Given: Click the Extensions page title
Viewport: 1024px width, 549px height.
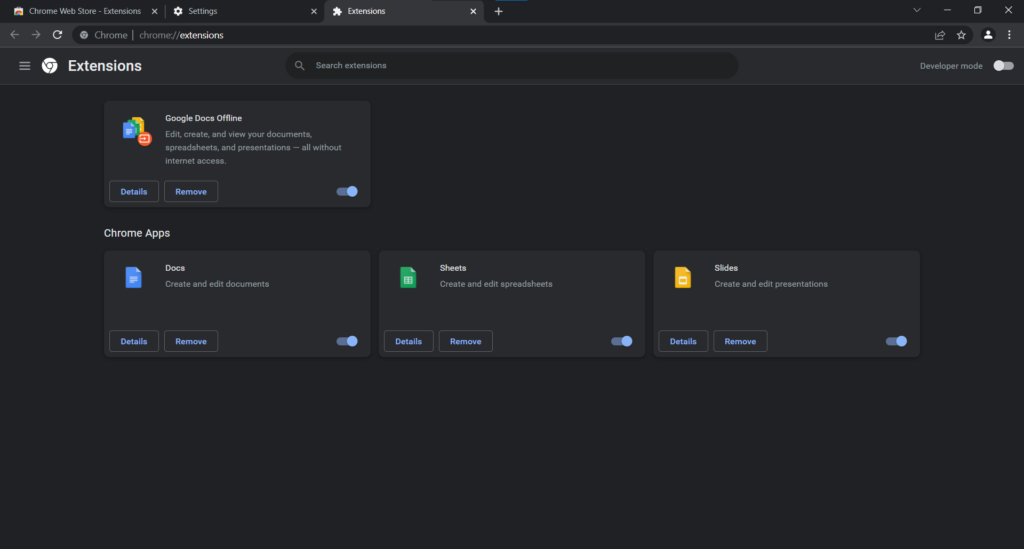Looking at the screenshot, I should [104, 66].
